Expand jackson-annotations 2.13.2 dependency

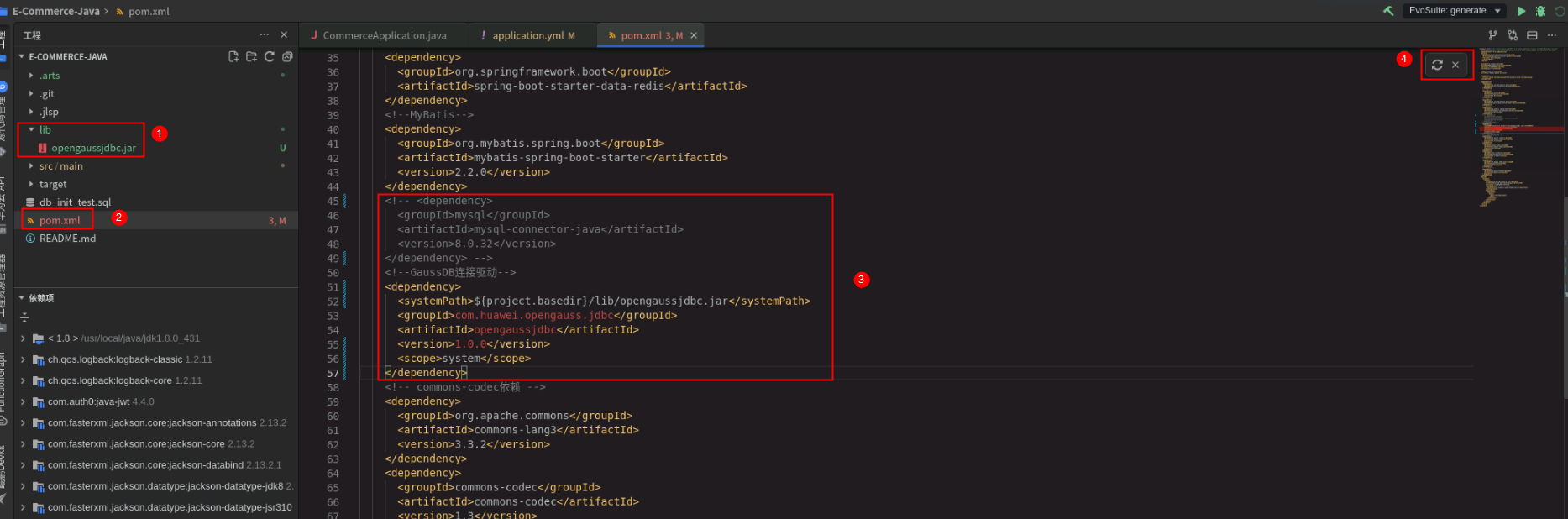coord(23,422)
